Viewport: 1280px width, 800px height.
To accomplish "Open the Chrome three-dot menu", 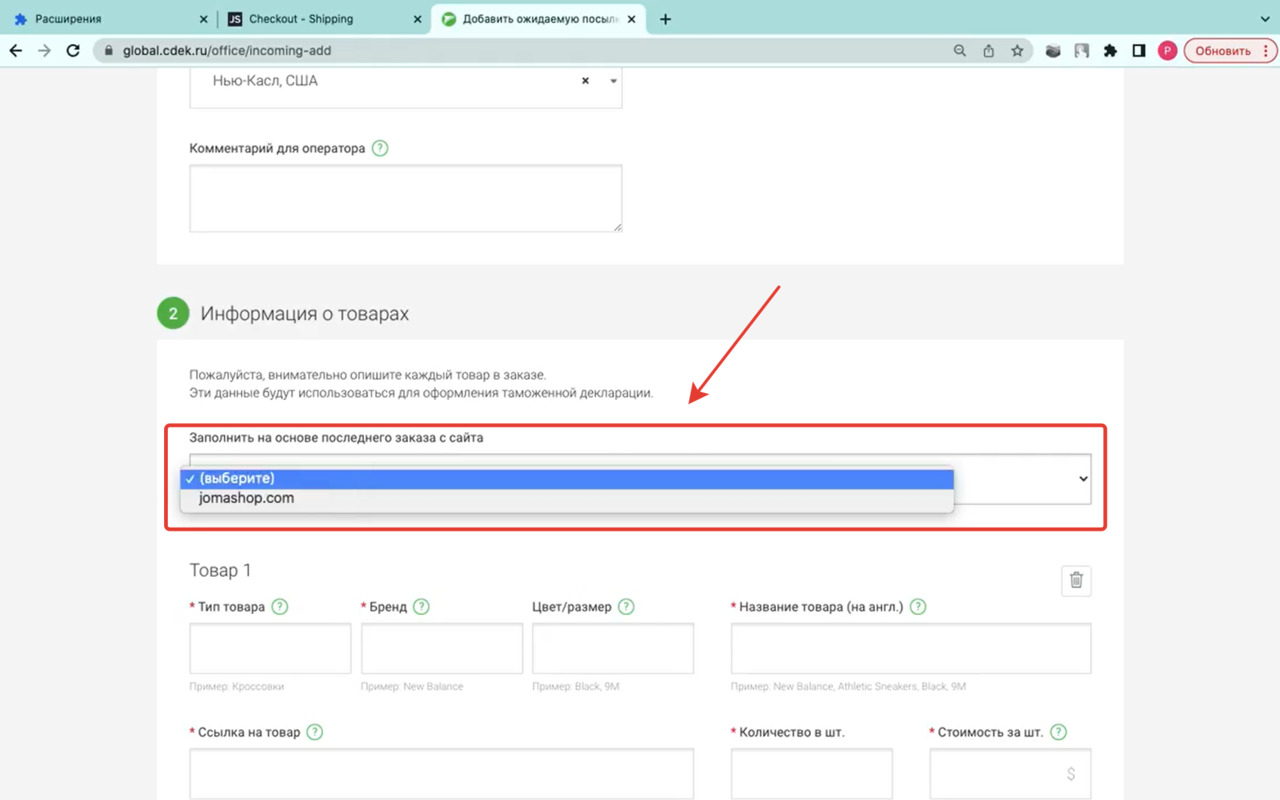I will click(1266, 51).
